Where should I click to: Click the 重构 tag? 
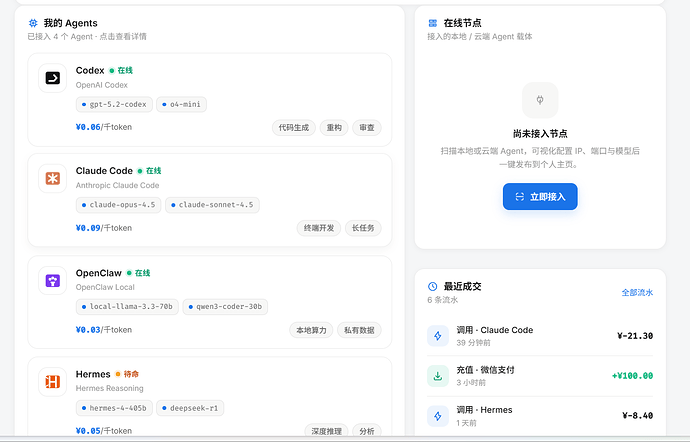tap(334, 128)
